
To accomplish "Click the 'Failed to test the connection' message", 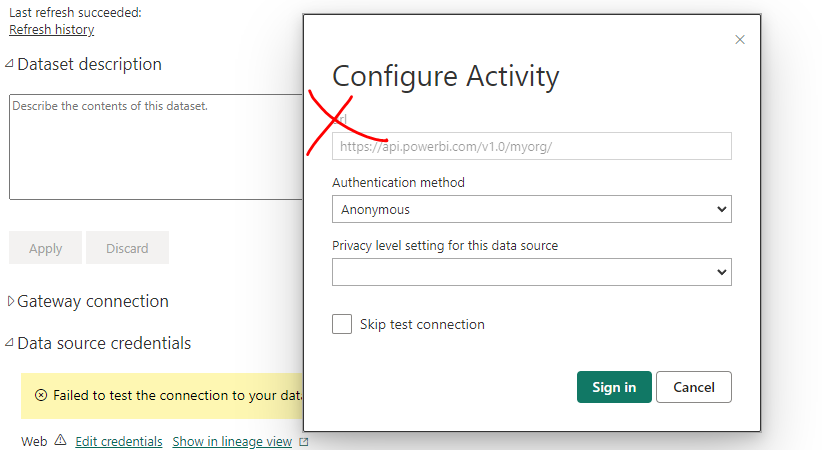I will 178,395.
